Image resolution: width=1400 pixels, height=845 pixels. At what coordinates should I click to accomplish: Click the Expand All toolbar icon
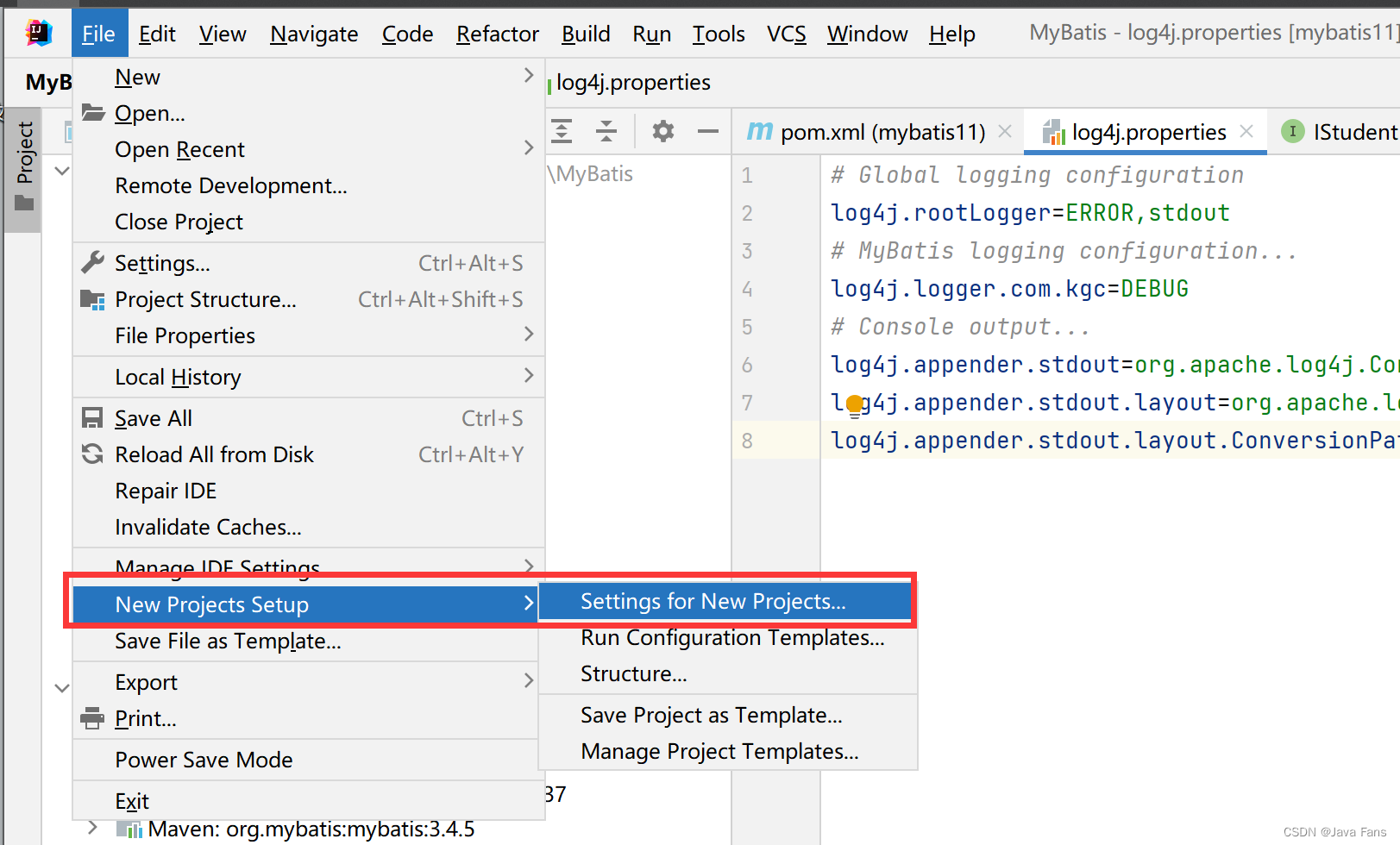[562, 131]
